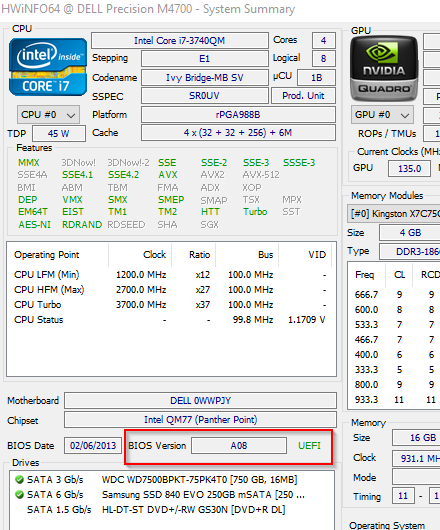Screen dimensions: 440x530
Task: Click the Freq column header in memory timings
Action: (367, 275)
